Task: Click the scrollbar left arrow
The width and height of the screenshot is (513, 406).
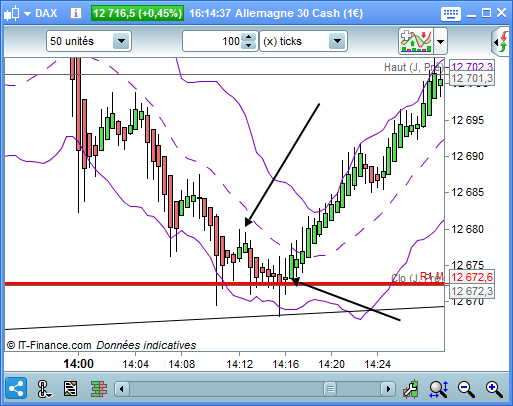Action: tap(122, 389)
